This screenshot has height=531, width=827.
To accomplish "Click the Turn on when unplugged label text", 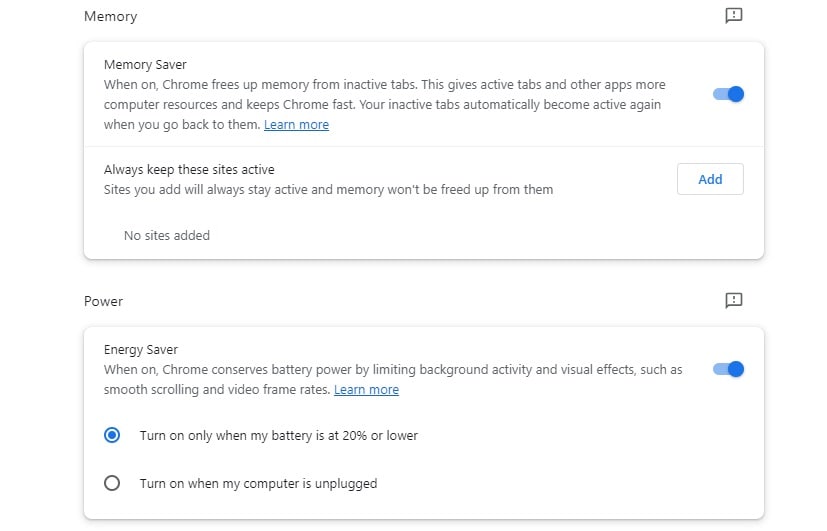I will 258,484.
